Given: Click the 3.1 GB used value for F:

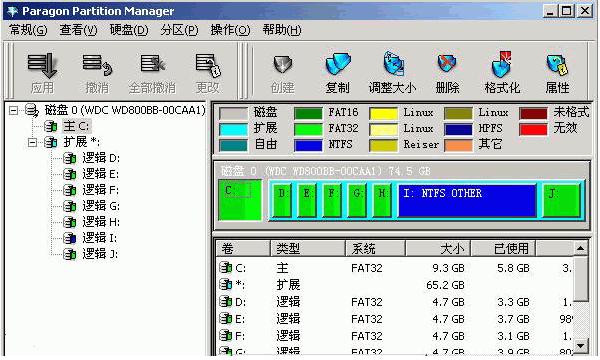Looking at the screenshot, I should tap(513, 336).
